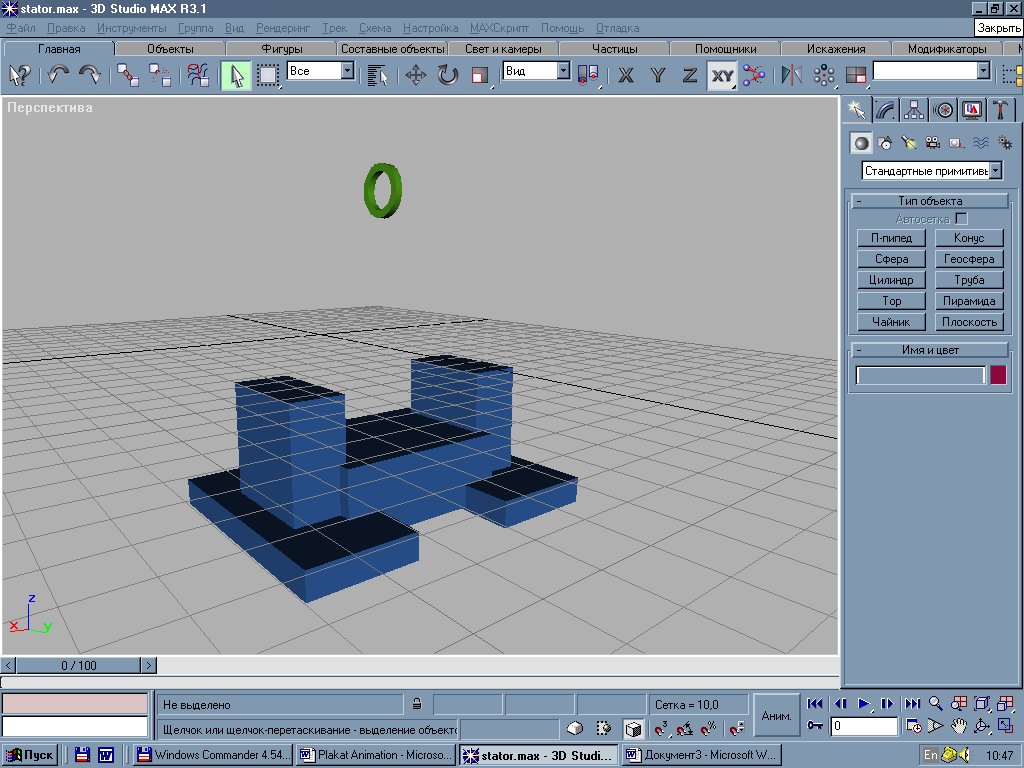The width and height of the screenshot is (1024, 768).
Task: Activate the Select and Scale tool
Action: [480, 74]
